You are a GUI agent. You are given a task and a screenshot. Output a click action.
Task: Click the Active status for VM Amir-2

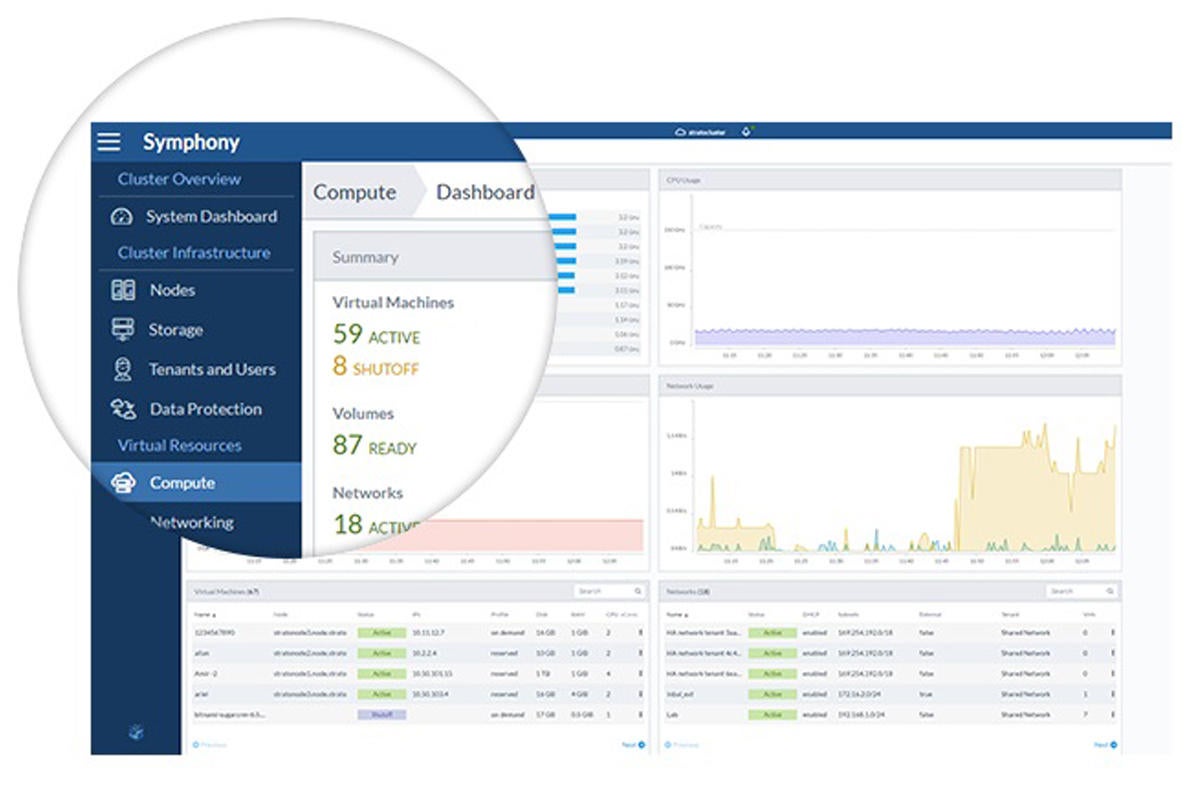point(381,674)
